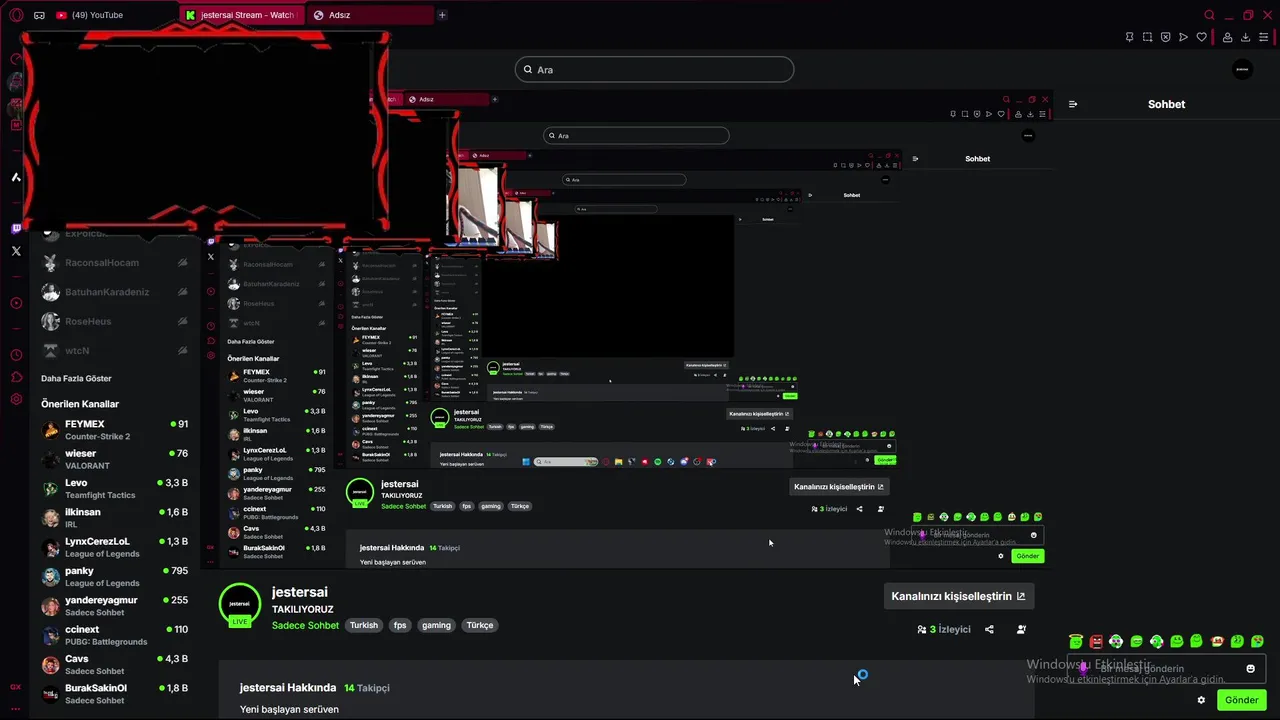Open Twitch in the Opera sidebar

(x=16, y=229)
